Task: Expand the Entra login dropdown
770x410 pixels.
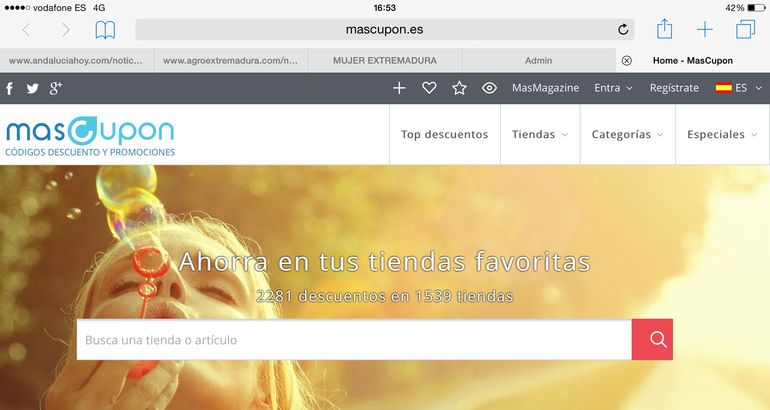Action: (x=613, y=88)
